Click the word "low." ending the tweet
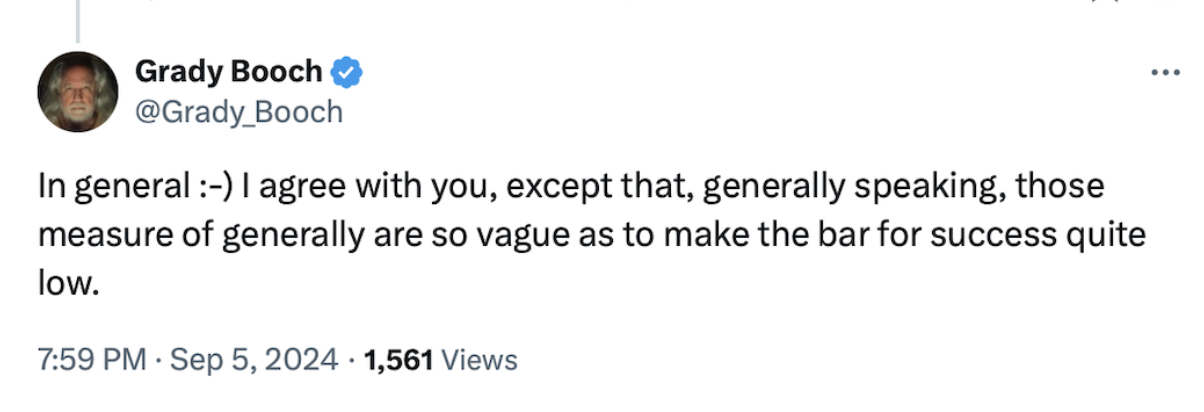Image resolution: width=1204 pixels, height=412 pixels. tap(68, 287)
